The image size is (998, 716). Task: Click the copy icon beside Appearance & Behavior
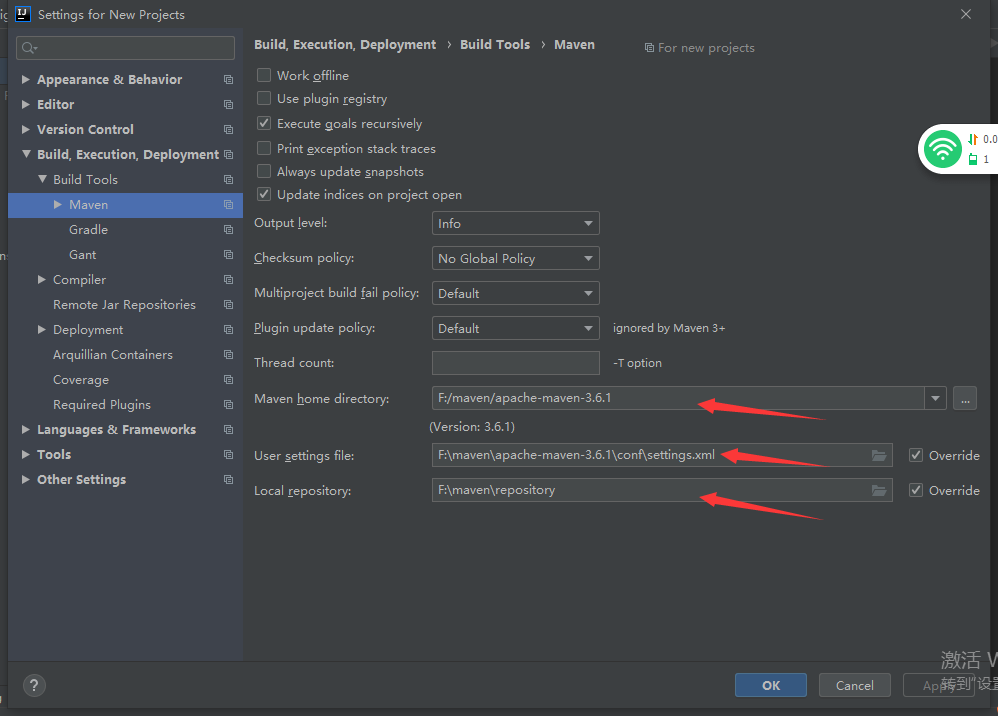click(x=228, y=80)
